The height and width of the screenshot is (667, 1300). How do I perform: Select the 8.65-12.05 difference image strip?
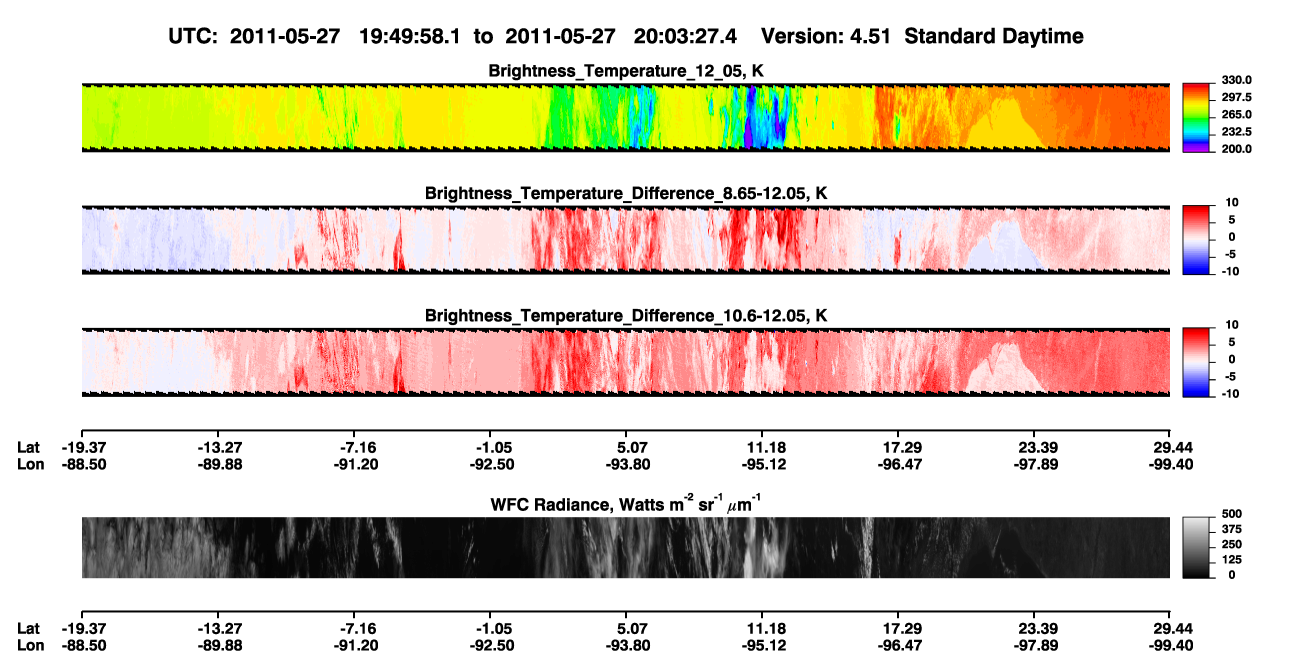pos(625,239)
